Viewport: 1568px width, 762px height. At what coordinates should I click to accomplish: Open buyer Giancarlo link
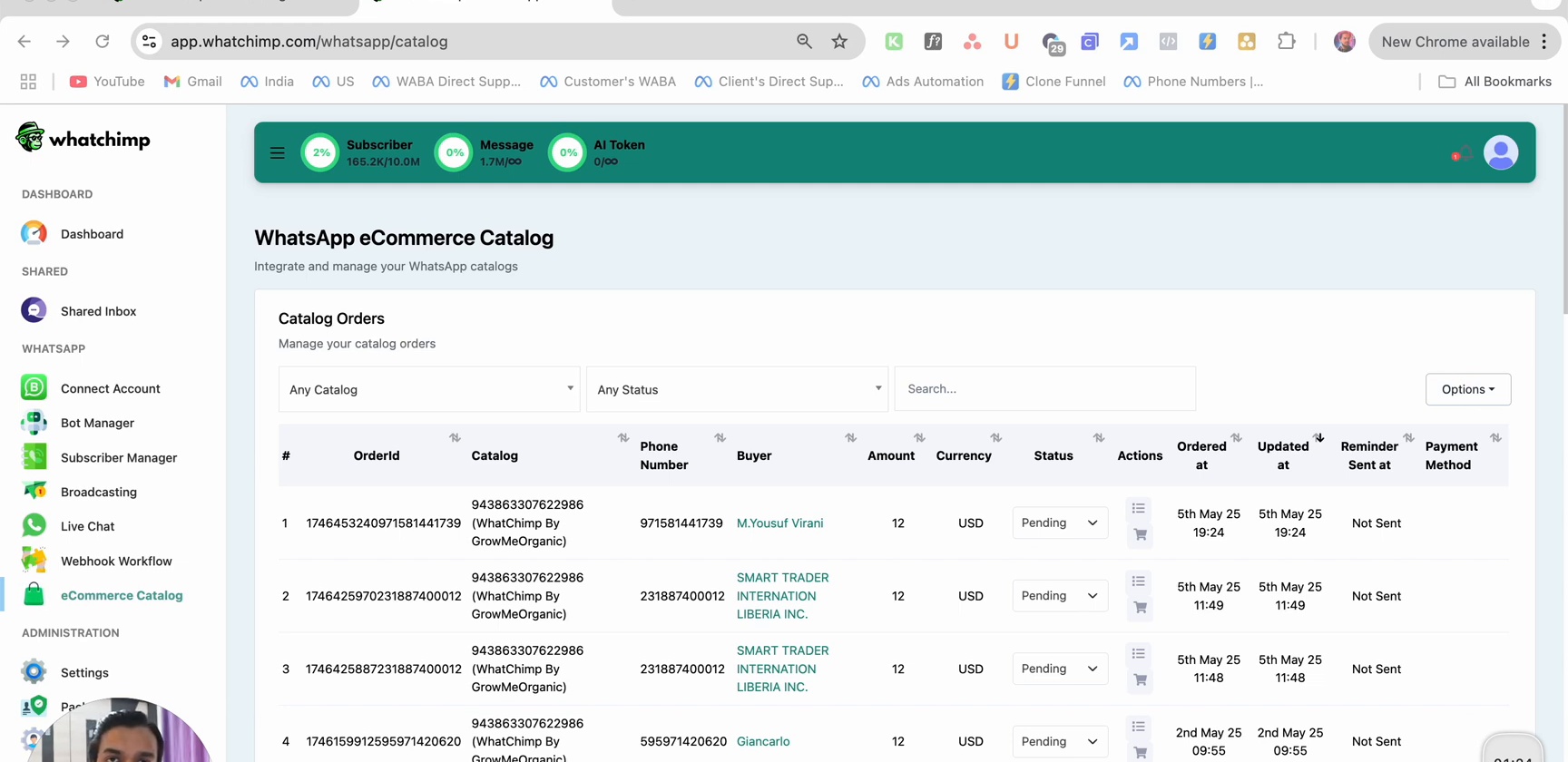coord(763,741)
